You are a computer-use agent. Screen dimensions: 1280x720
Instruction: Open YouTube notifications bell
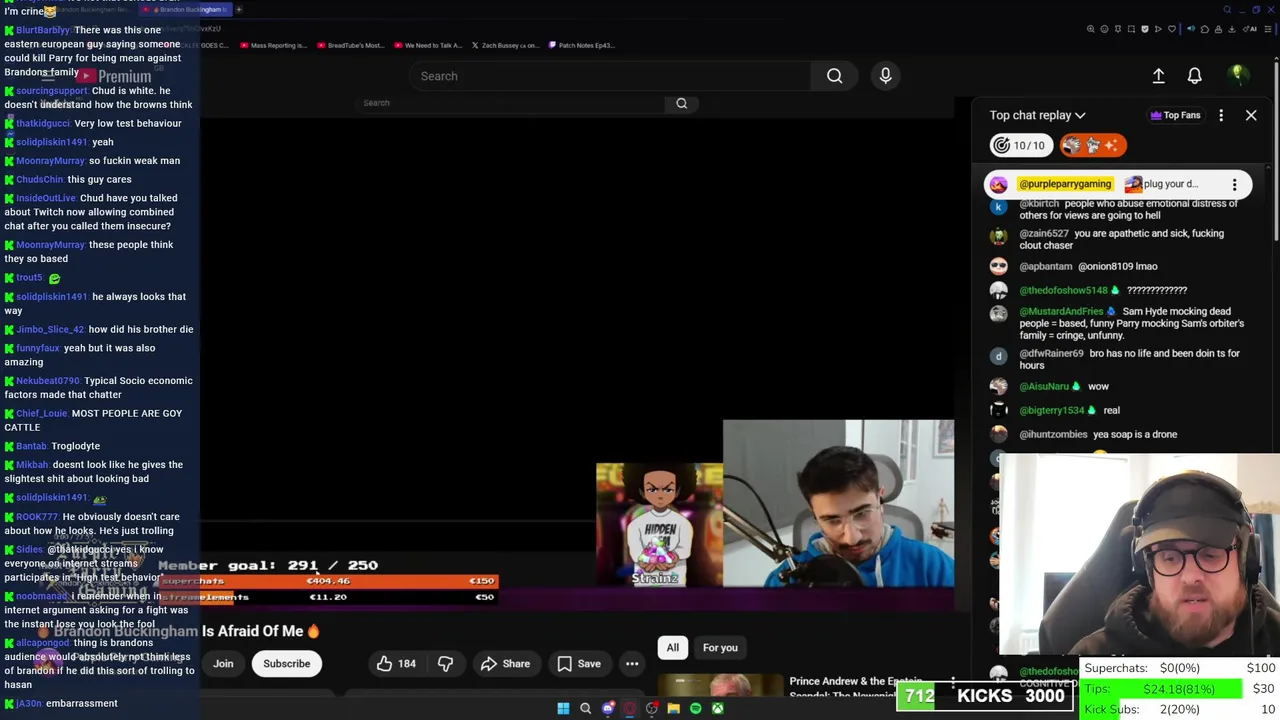(1194, 76)
